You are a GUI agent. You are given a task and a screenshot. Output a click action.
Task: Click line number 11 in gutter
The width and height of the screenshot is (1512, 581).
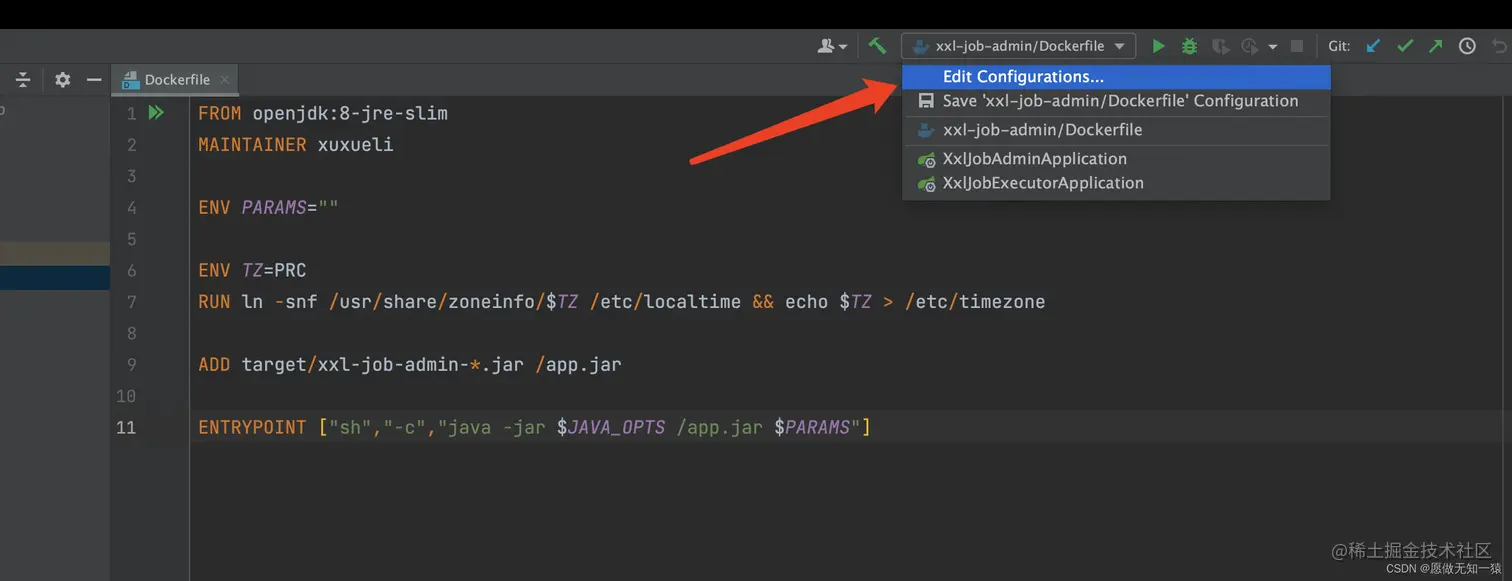pos(126,427)
